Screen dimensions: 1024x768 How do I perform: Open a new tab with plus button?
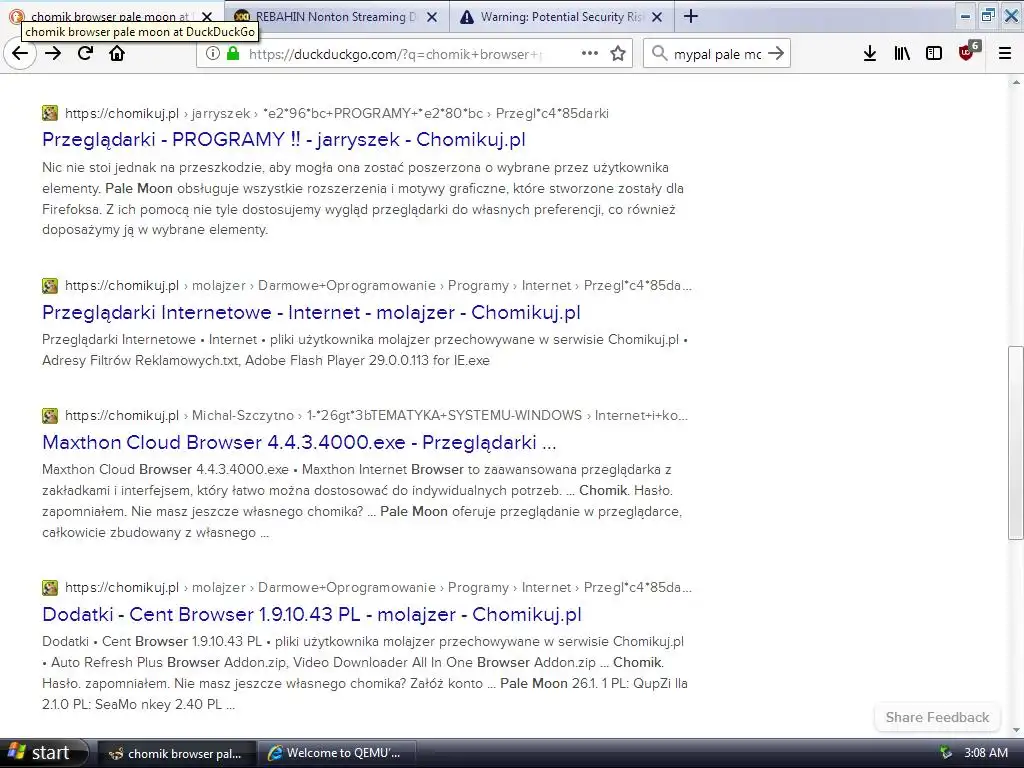(x=691, y=16)
